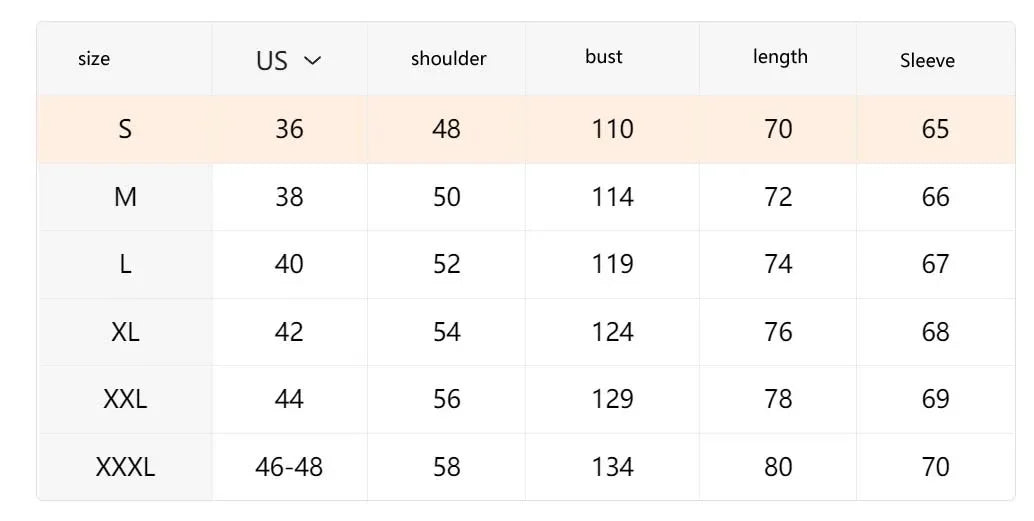1034x521 pixels.
Task: Click the 46-48 US size cell
Action: (x=289, y=467)
